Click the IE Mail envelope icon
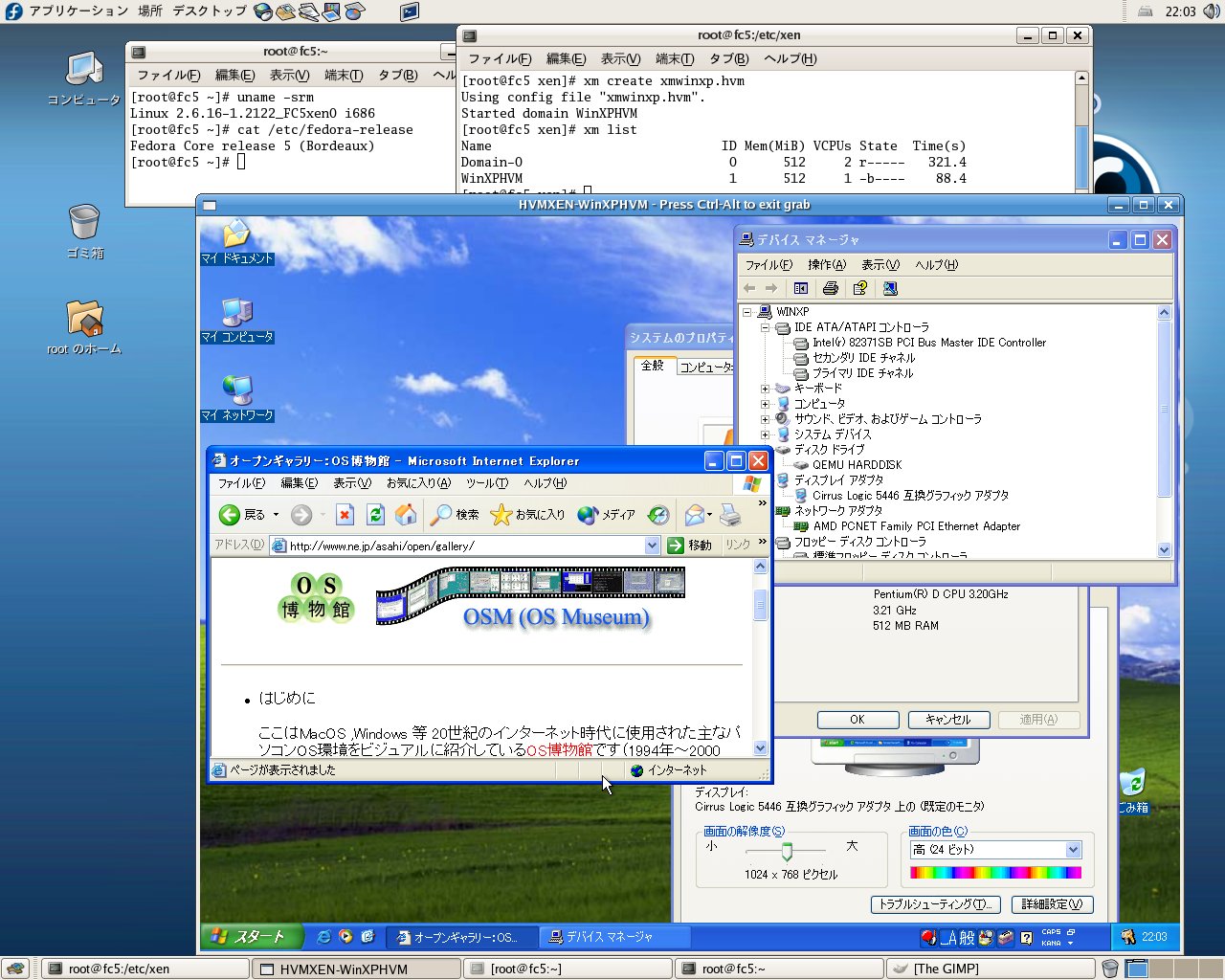The height and width of the screenshot is (980, 1225). pyautogui.click(x=695, y=515)
